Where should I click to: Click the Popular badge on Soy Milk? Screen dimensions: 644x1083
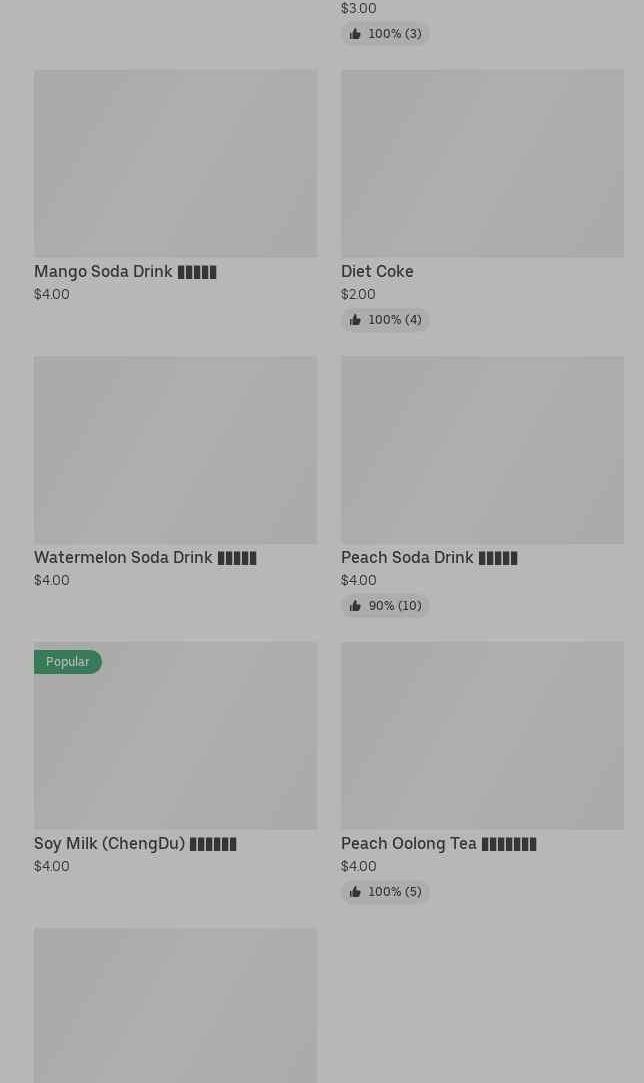(x=67, y=662)
